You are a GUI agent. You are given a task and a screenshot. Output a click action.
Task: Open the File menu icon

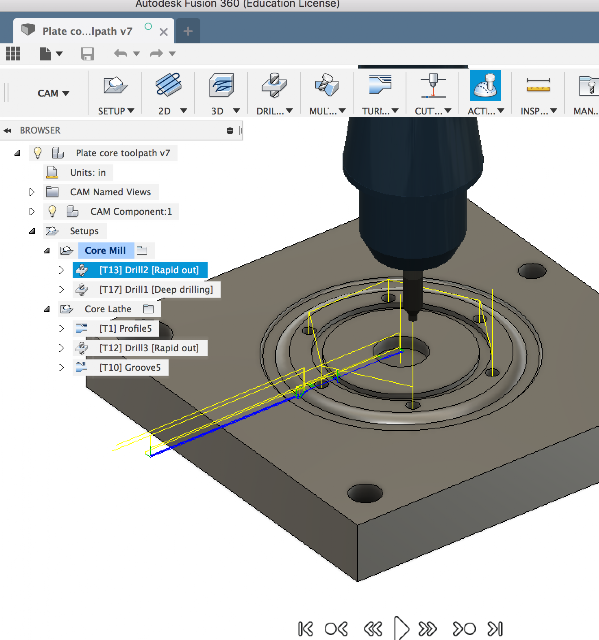[x=46, y=53]
